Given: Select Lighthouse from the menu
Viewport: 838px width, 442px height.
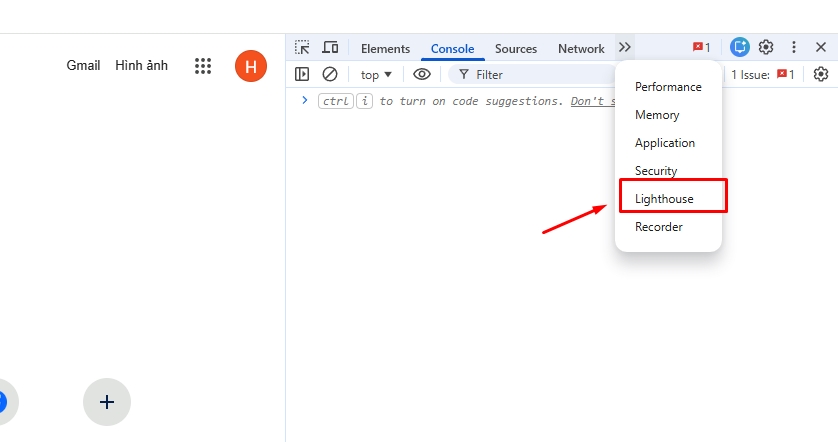Looking at the screenshot, I should [668, 199].
